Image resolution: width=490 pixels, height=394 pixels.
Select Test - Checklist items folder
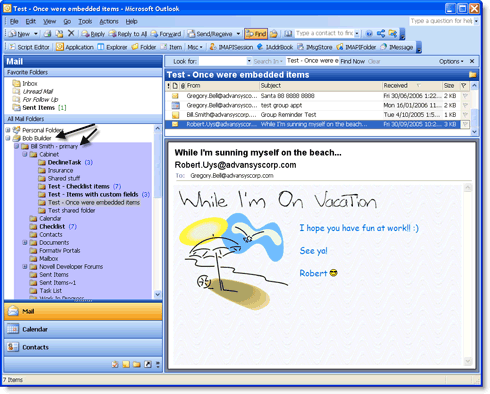[79, 186]
